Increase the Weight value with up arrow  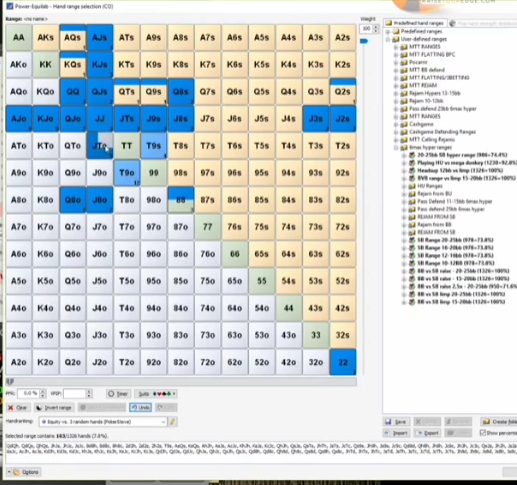pos(376,27)
